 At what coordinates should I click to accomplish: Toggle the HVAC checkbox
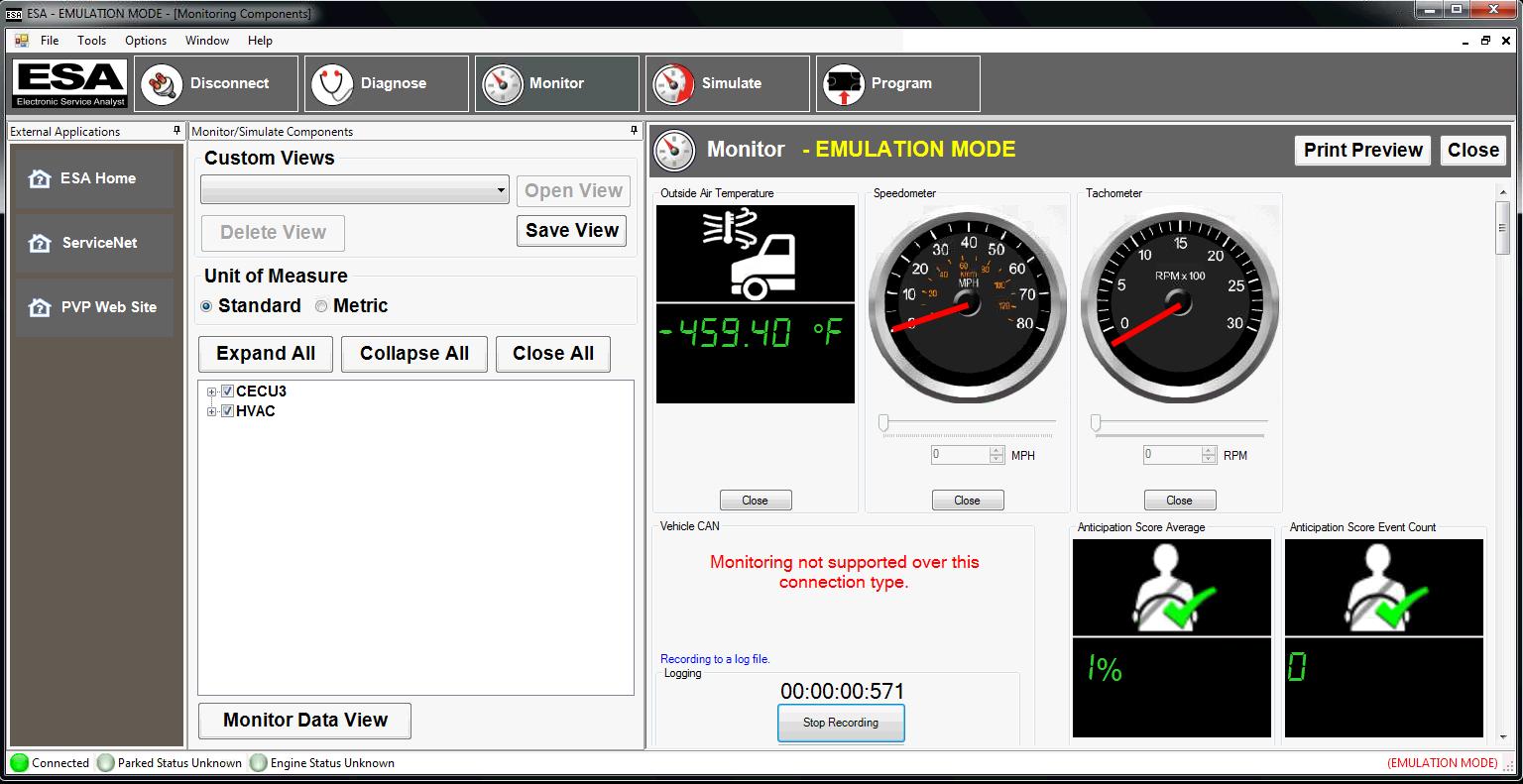coord(227,411)
